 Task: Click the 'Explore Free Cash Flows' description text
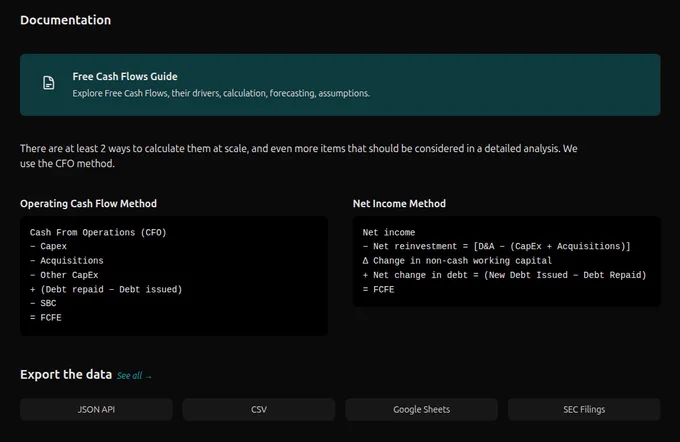tap(221, 93)
